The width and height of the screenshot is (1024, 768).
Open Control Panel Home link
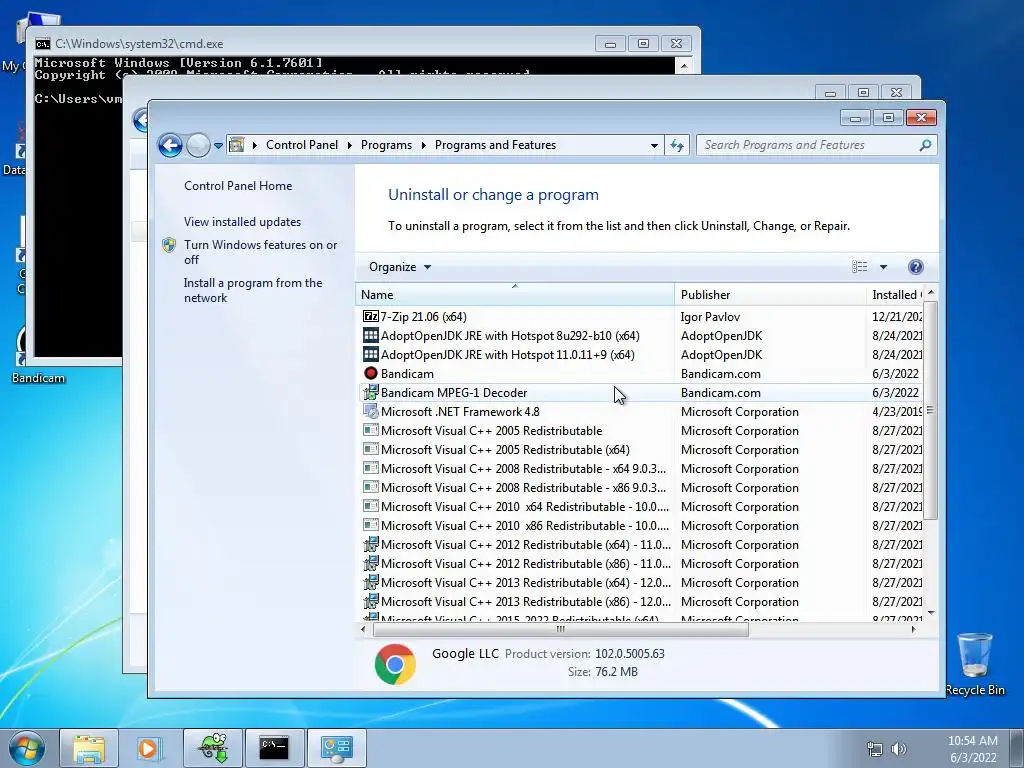[x=238, y=186]
